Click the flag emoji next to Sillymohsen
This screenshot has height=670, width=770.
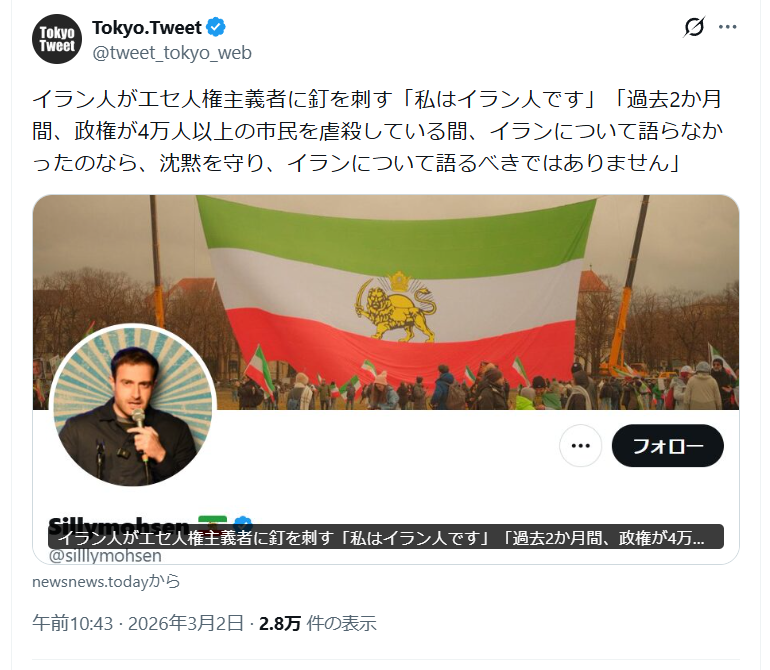click(x=212, y=520)
